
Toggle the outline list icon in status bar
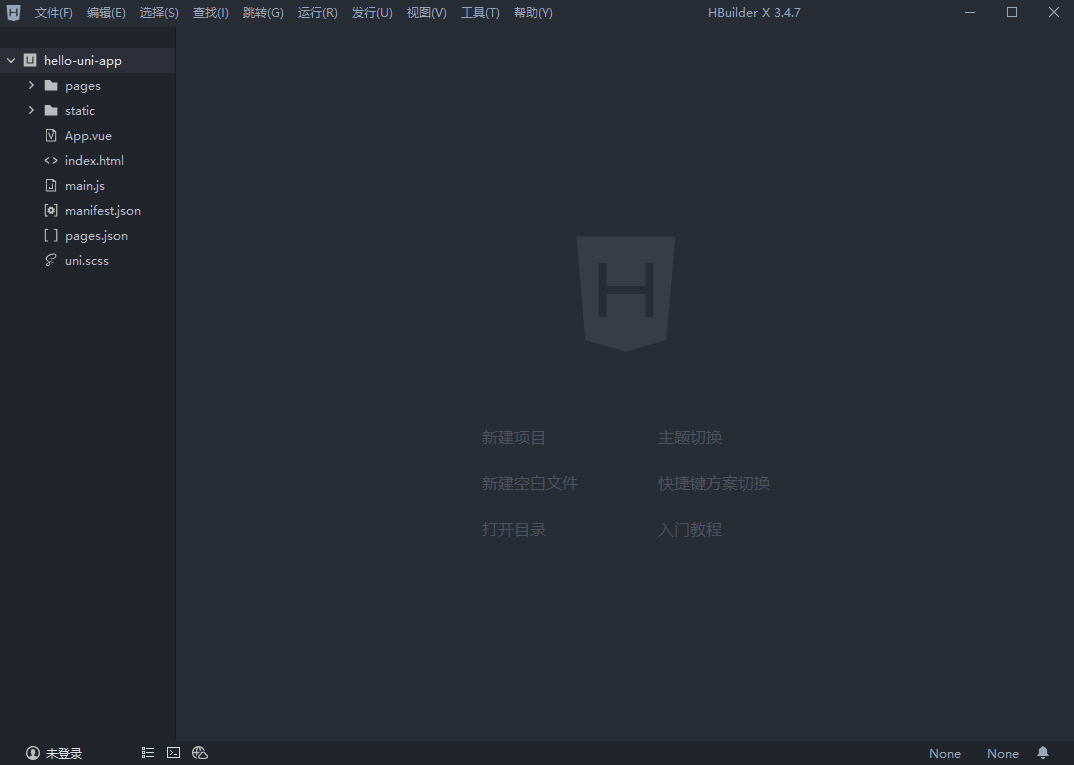[x=148, y=753]
